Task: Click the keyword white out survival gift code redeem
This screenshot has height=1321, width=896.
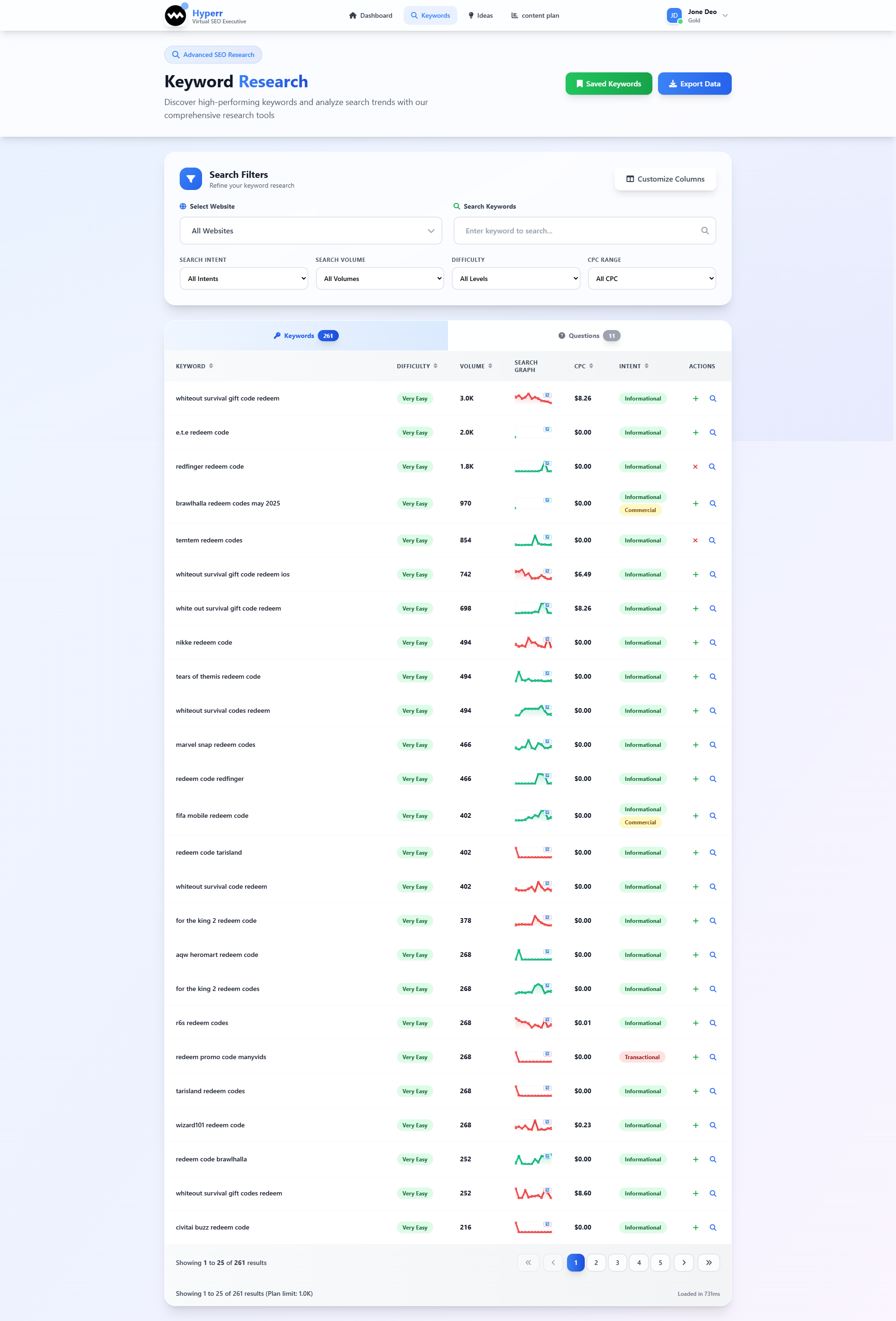Action: 228,608
